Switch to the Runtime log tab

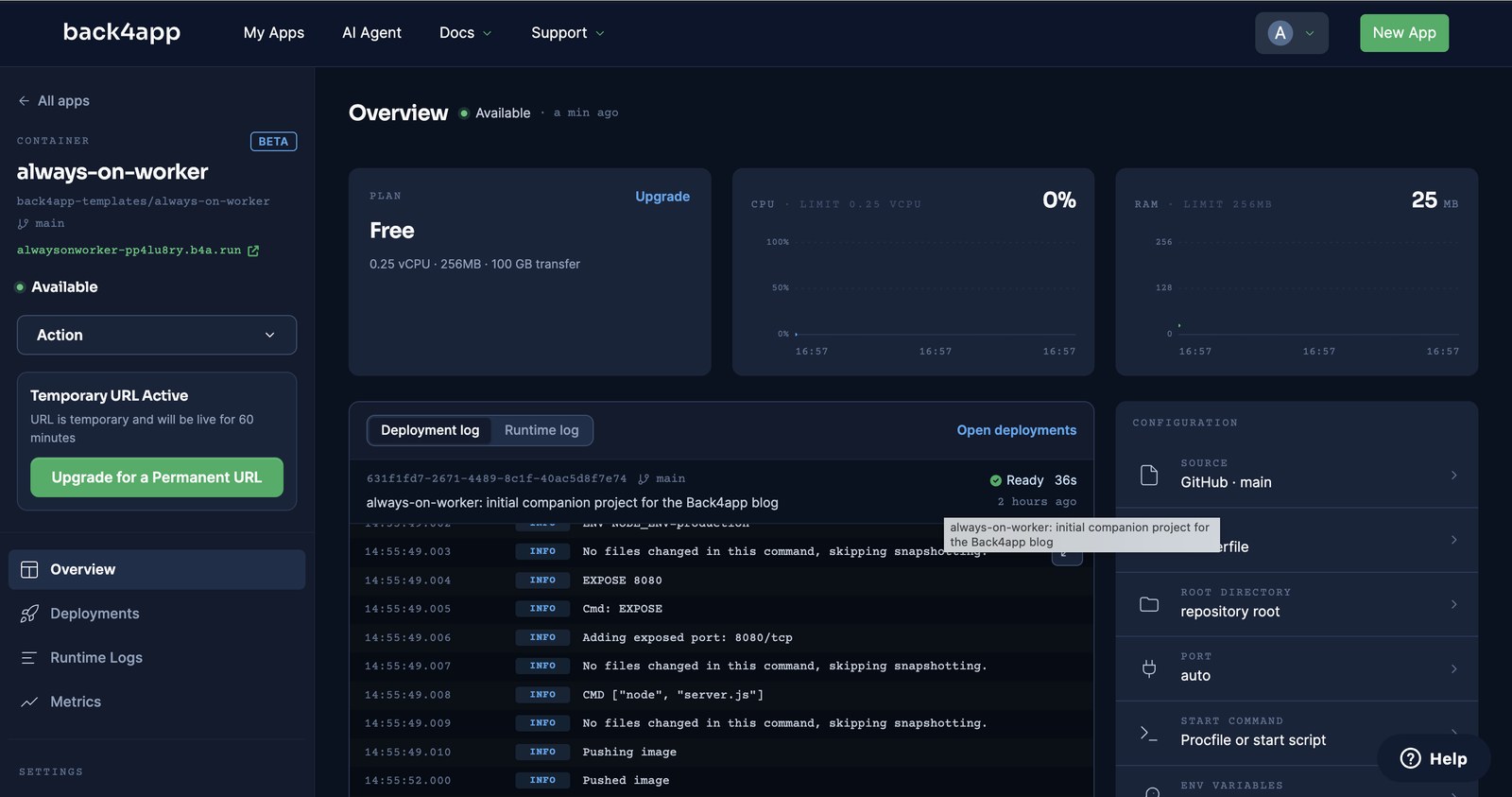coord(541,430)
